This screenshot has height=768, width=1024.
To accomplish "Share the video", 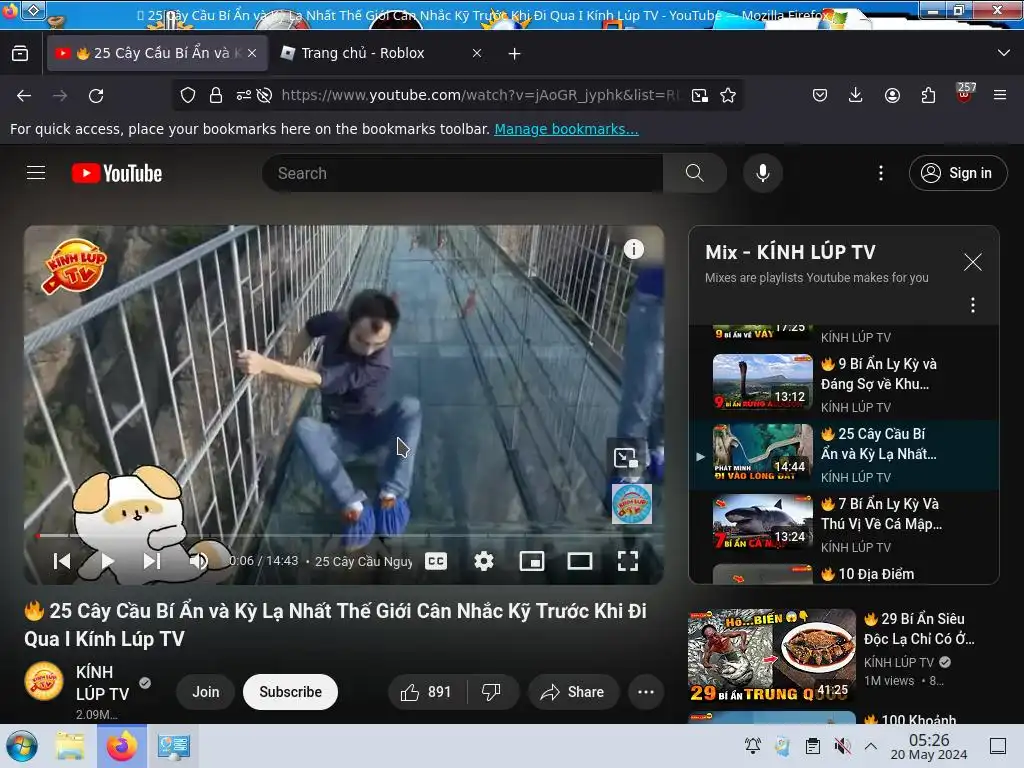I will click(x=573, y=692).
